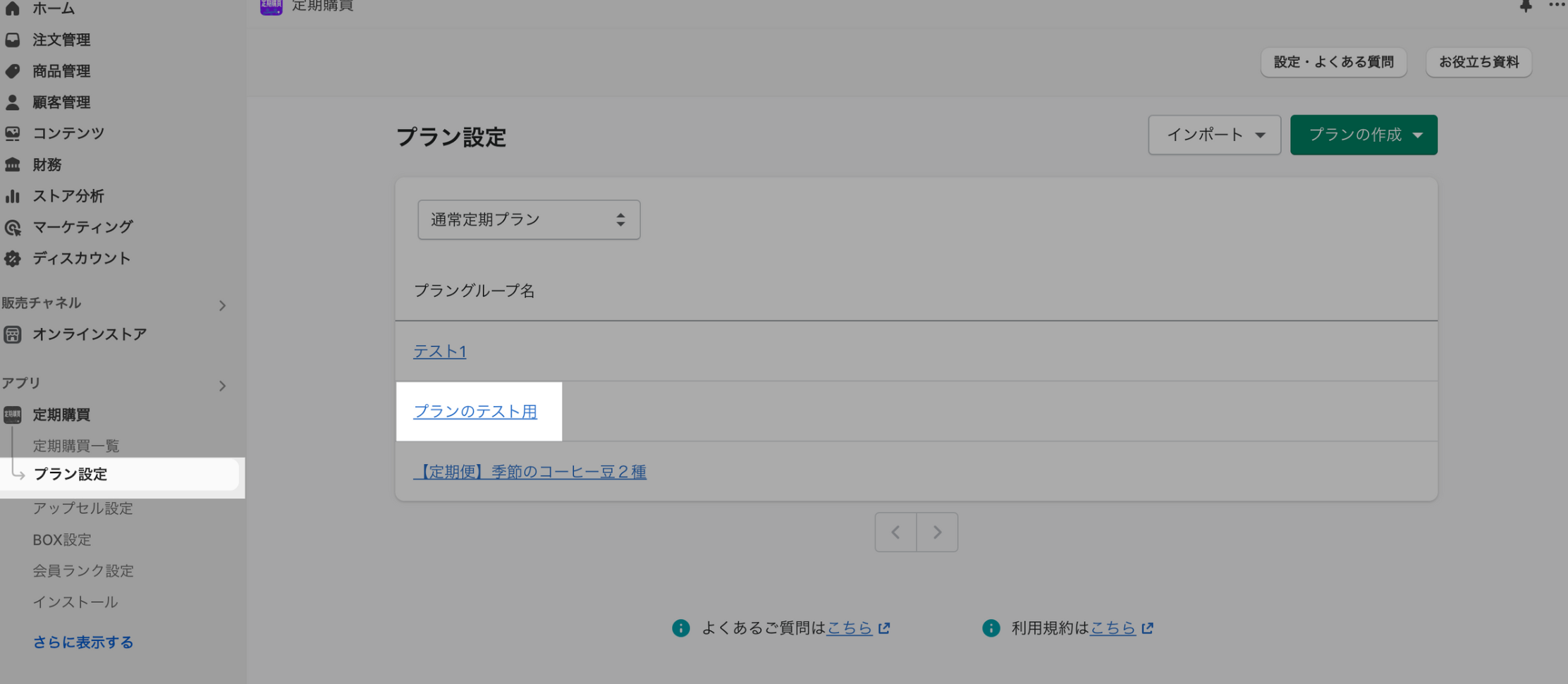Click the ディスカウント badge icon
1568x684 pixels.
coord(13,259)
